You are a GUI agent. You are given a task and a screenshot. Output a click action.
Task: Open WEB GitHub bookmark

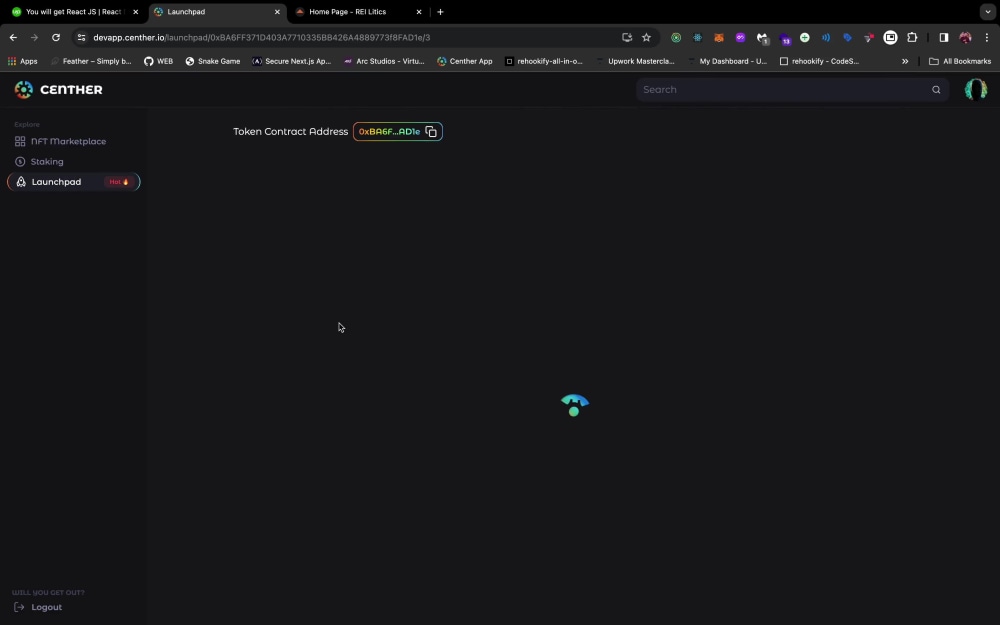coord(158,61)
